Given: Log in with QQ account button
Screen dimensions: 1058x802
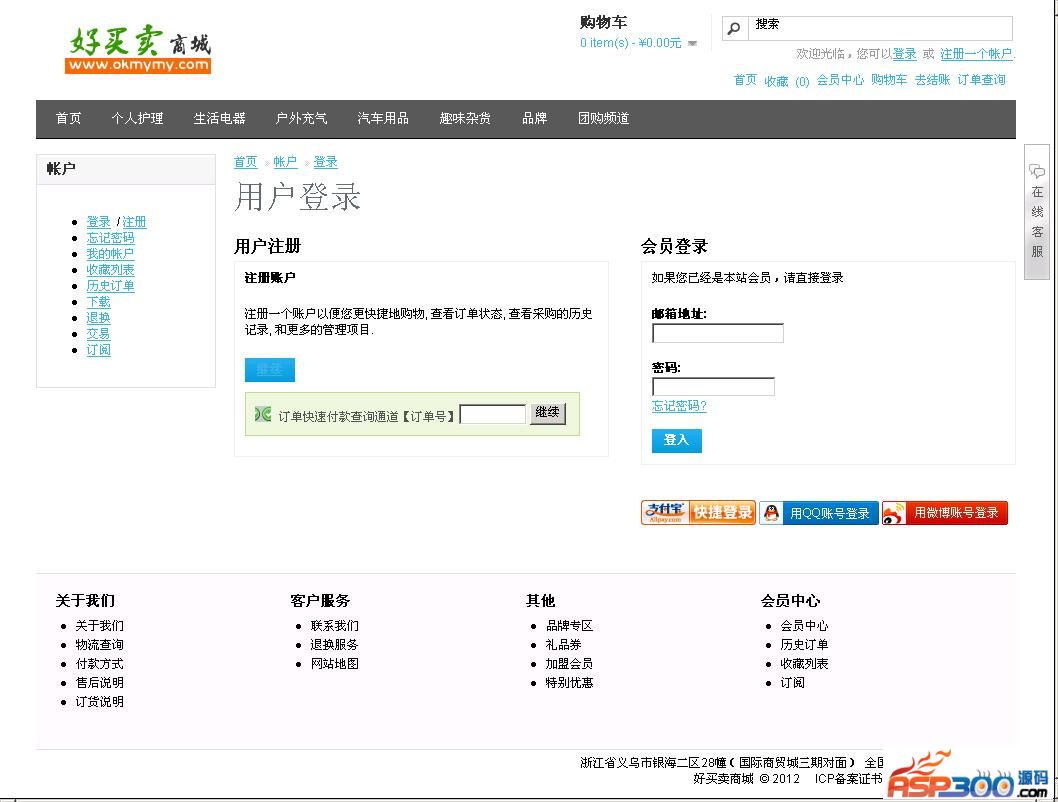Looking at the screenshot, I should (819, 513).
